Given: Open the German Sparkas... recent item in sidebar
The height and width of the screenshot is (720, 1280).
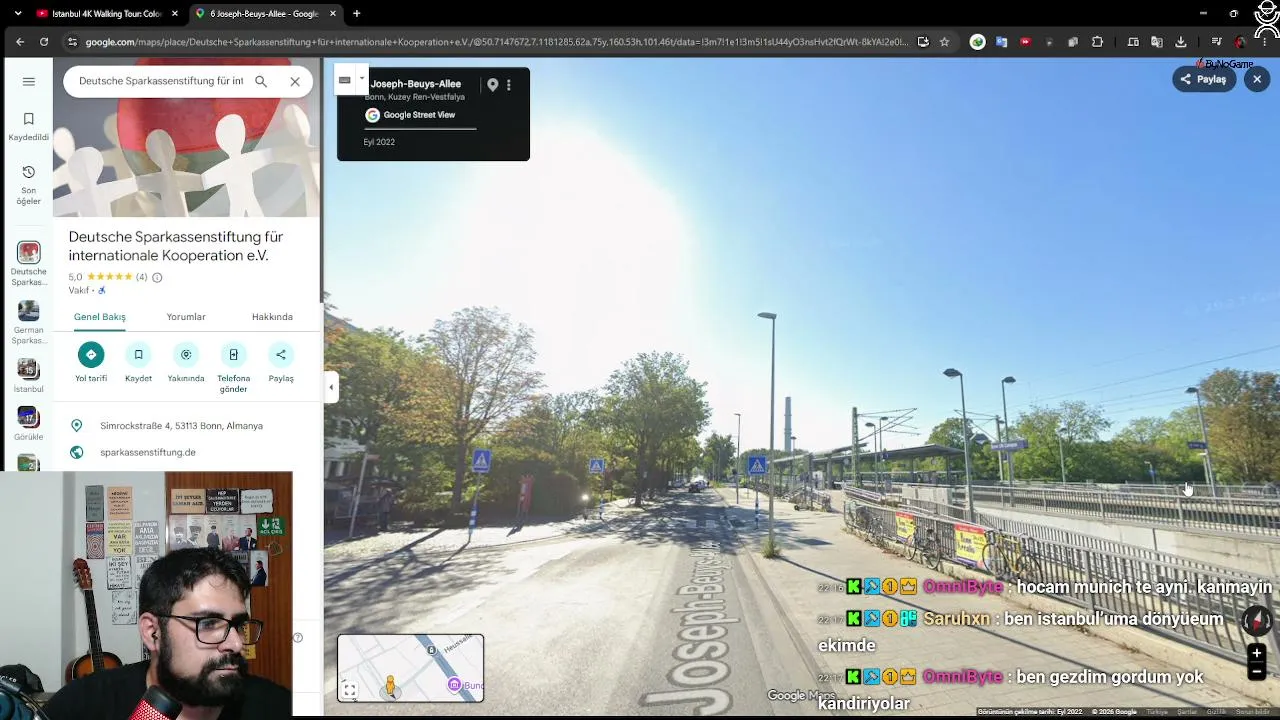Looking at the screenshot, I should coord(29,322).
